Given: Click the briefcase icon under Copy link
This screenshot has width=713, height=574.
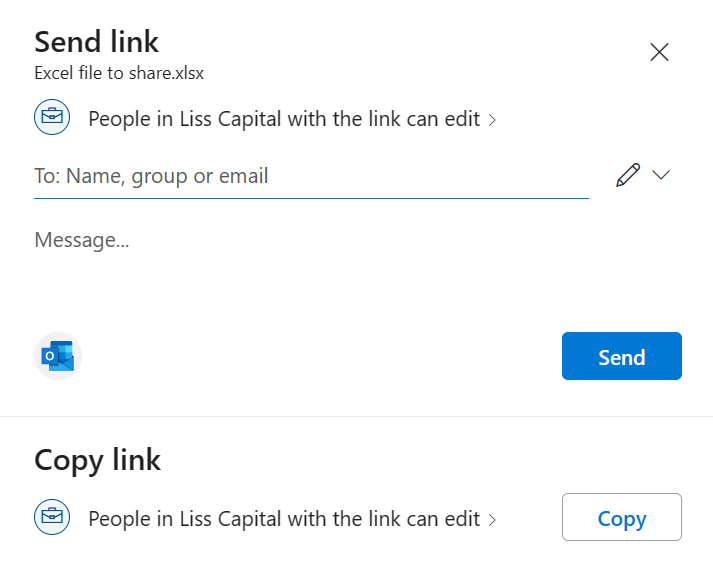Looking at the screenshot, I should (52, 517).
